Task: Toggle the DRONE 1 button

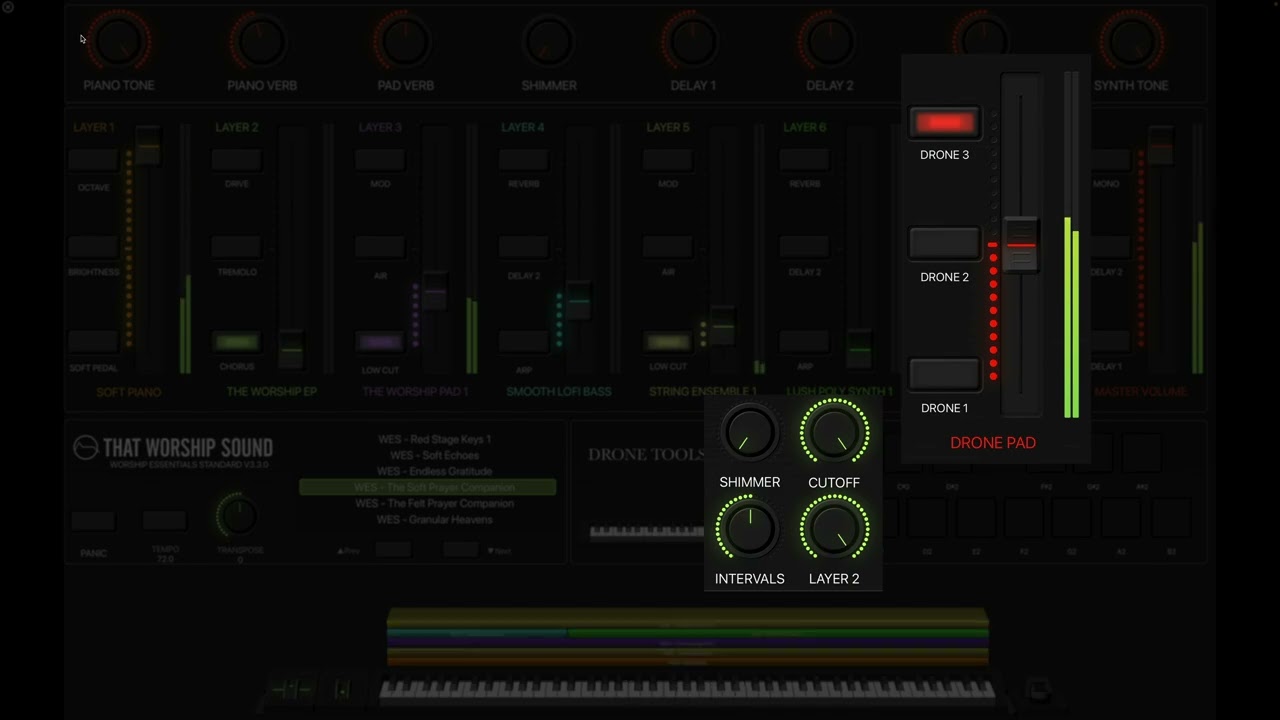Action: click(x=945, y=374)
